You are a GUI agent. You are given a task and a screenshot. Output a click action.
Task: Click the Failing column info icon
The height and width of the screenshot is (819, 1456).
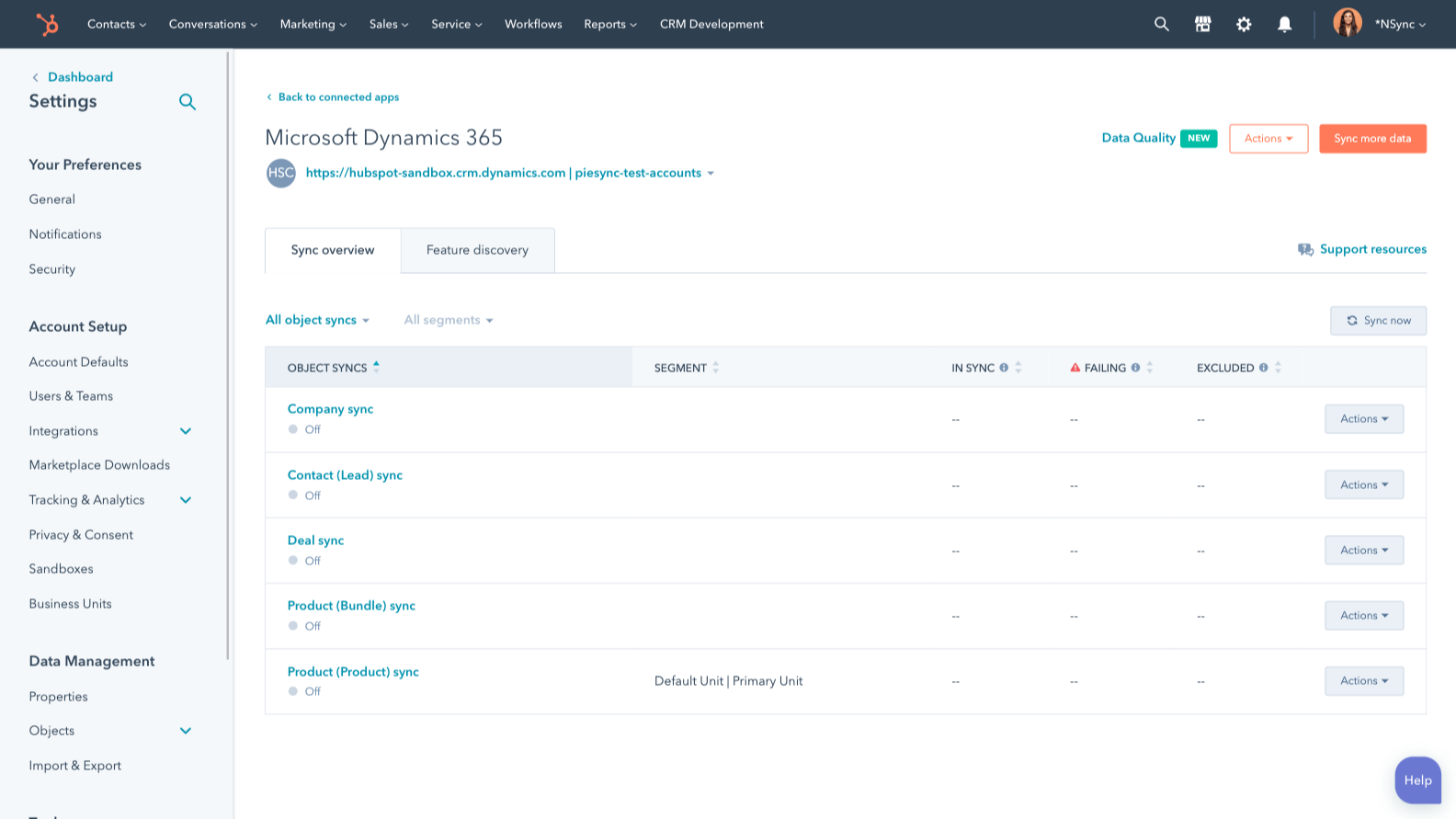(1135, 368)
